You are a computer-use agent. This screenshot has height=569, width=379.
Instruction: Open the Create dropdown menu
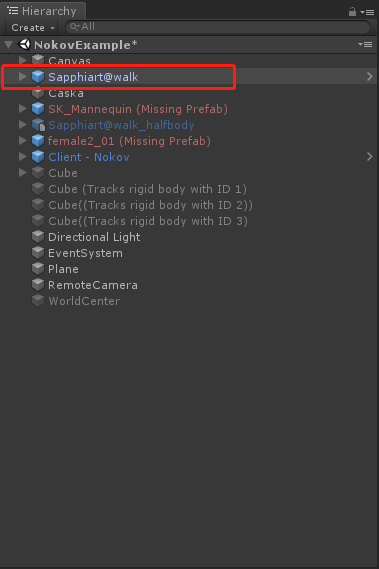[x=33, y=28]
